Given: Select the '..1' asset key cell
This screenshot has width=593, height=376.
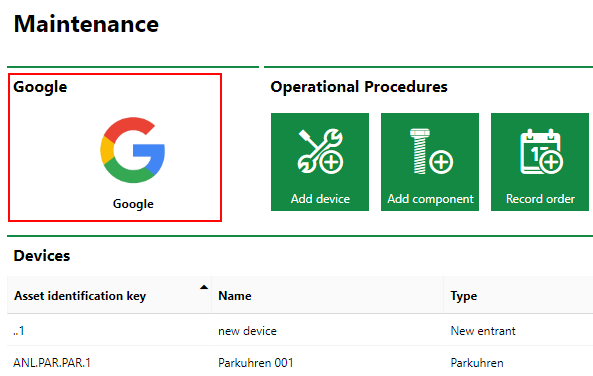Looking at the screenshot, I should click(109, 331).
